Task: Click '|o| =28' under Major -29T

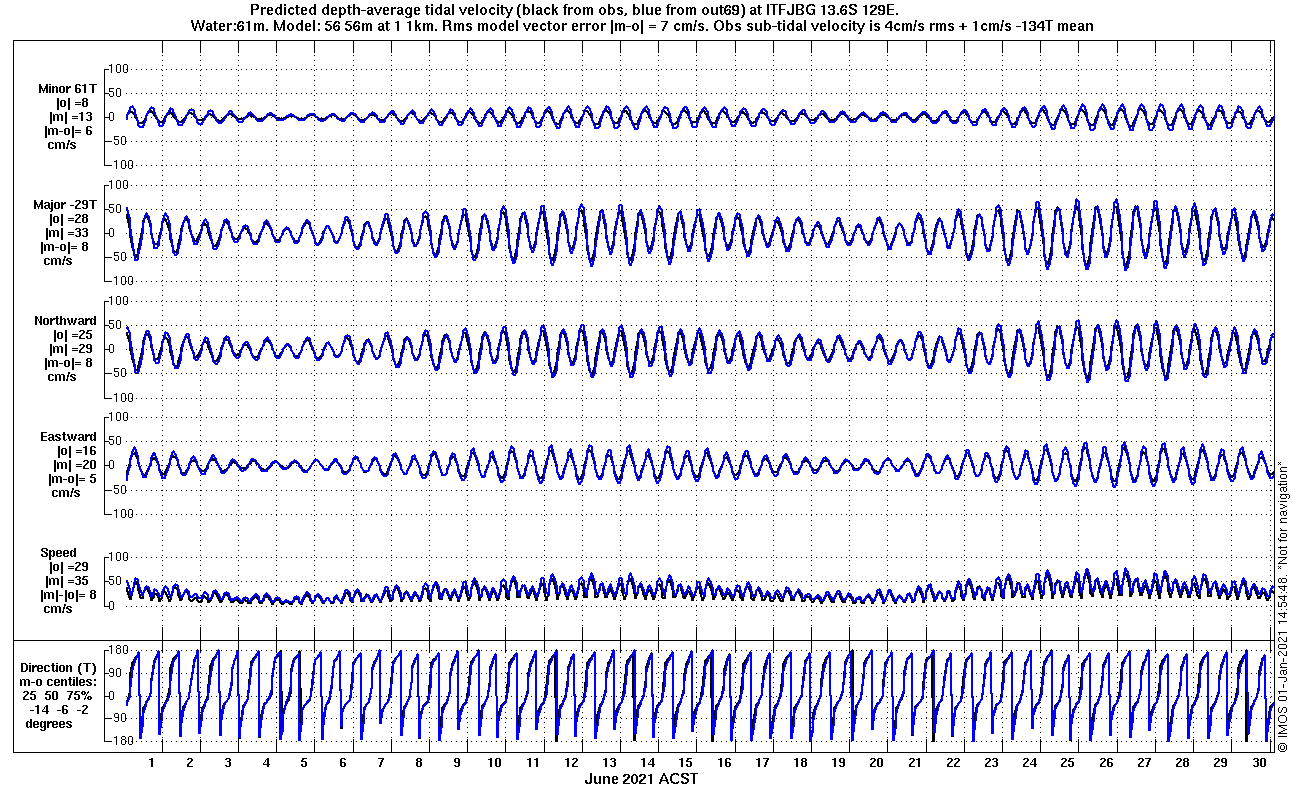Action: [x=69, y=219]
